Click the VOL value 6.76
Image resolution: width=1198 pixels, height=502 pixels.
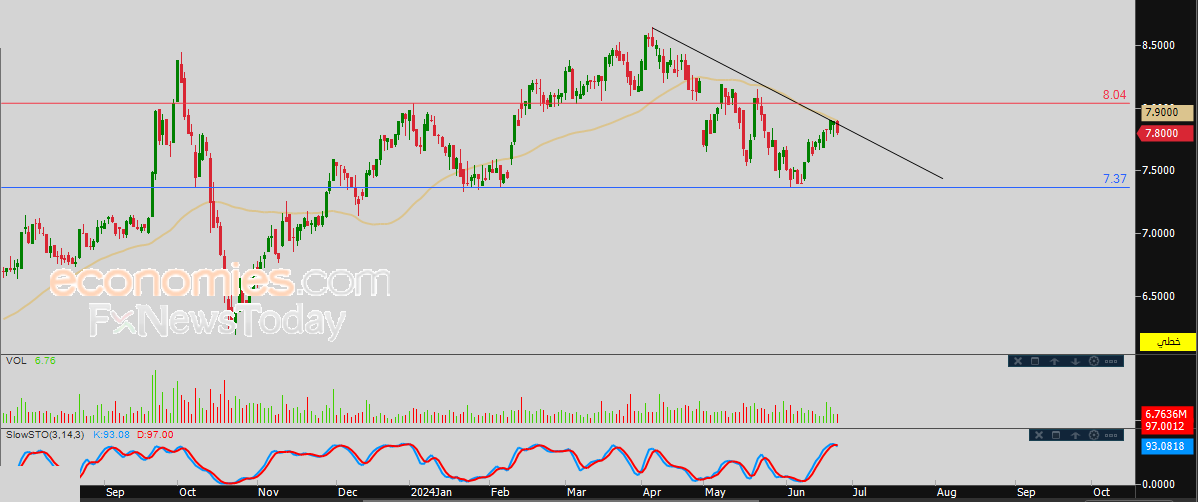pyautogui.click(x=46, y=360)
